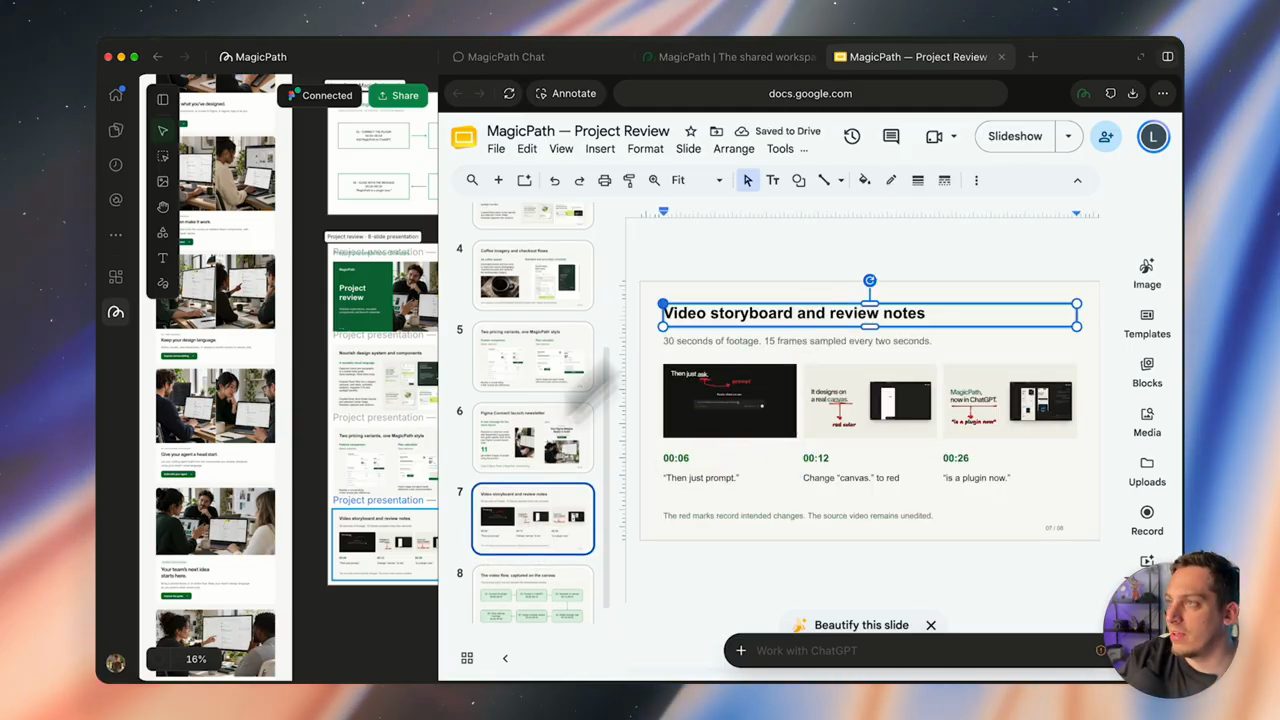Expand the line tool dropdown arrow
Viewport: 1280px width, 720px height.
pos(841,180)
